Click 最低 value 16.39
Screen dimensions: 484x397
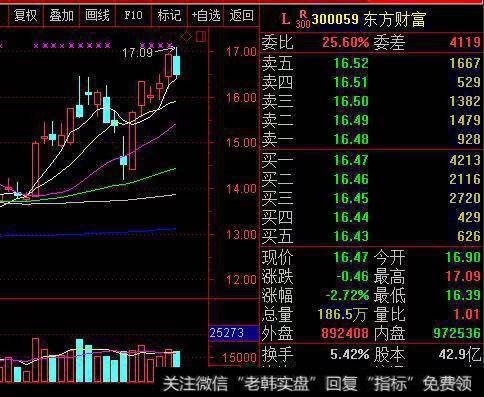point(463,295)
